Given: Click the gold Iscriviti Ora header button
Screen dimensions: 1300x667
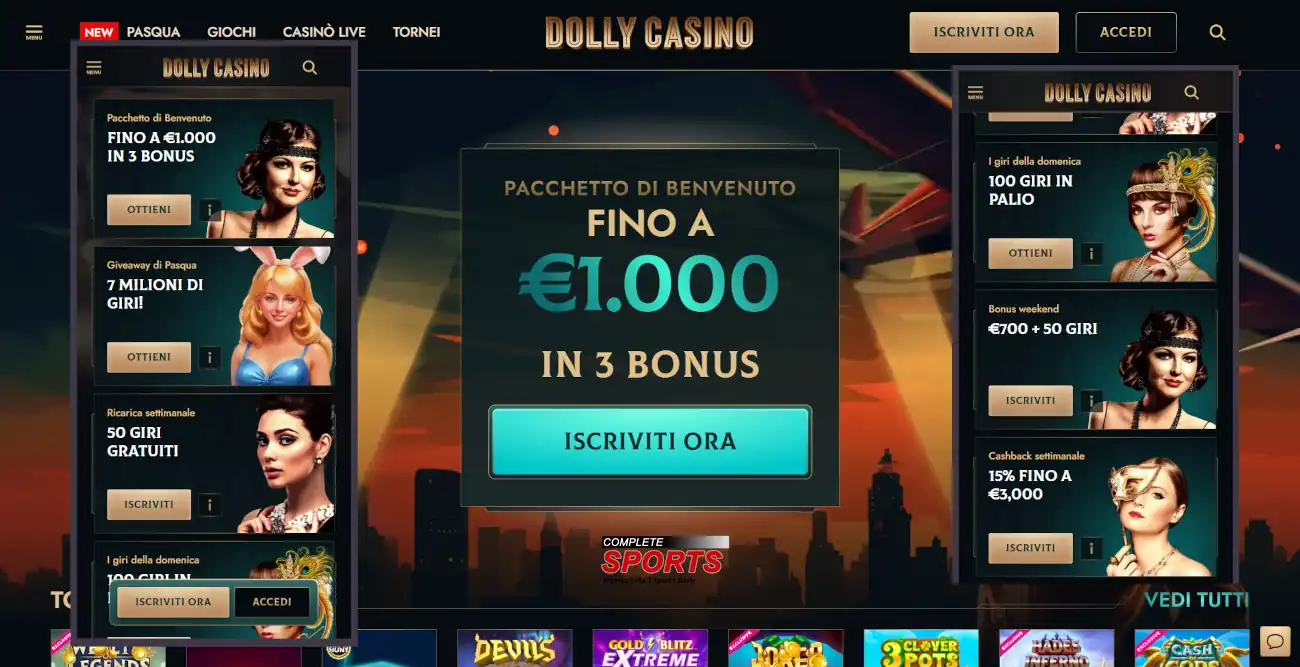Looking at the screenshot, I should pyautogui.click(x=984, y=32).
